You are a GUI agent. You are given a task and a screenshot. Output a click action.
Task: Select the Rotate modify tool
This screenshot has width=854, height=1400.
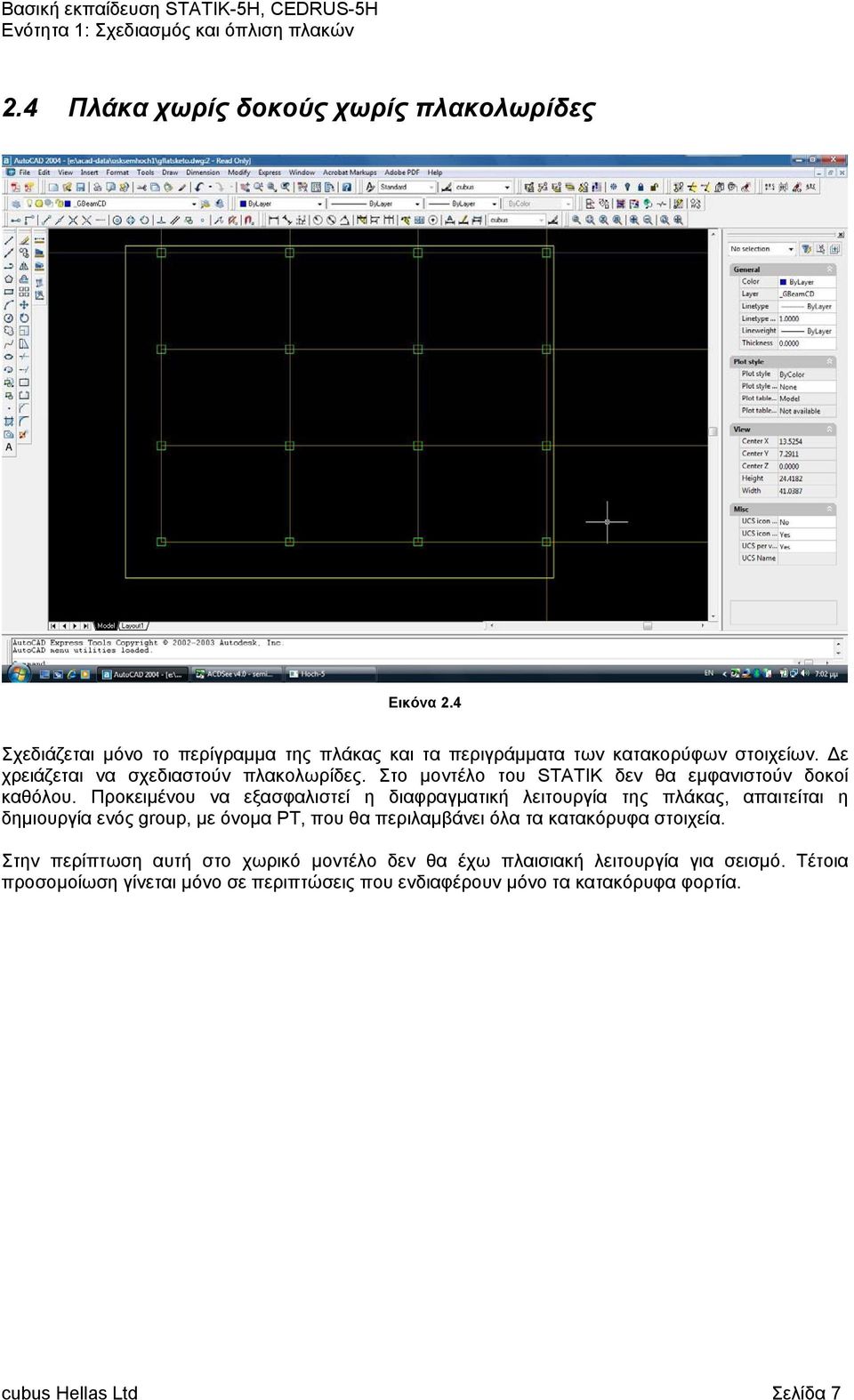[24, 318]
